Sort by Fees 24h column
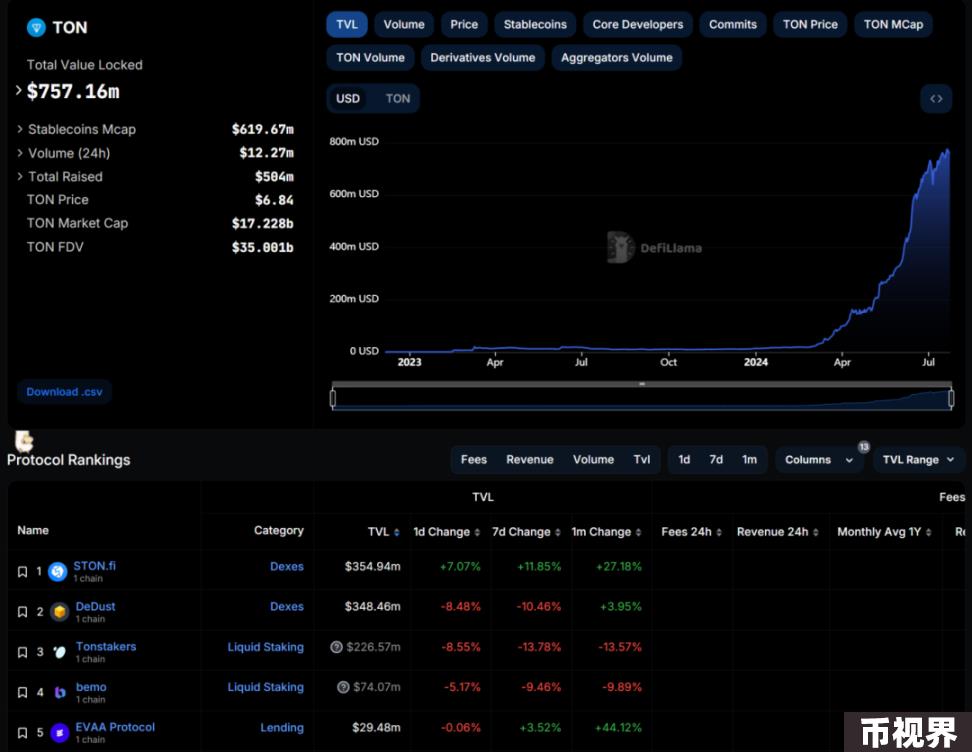This screenshot has height=752, width=972. [x=719, y=533]
